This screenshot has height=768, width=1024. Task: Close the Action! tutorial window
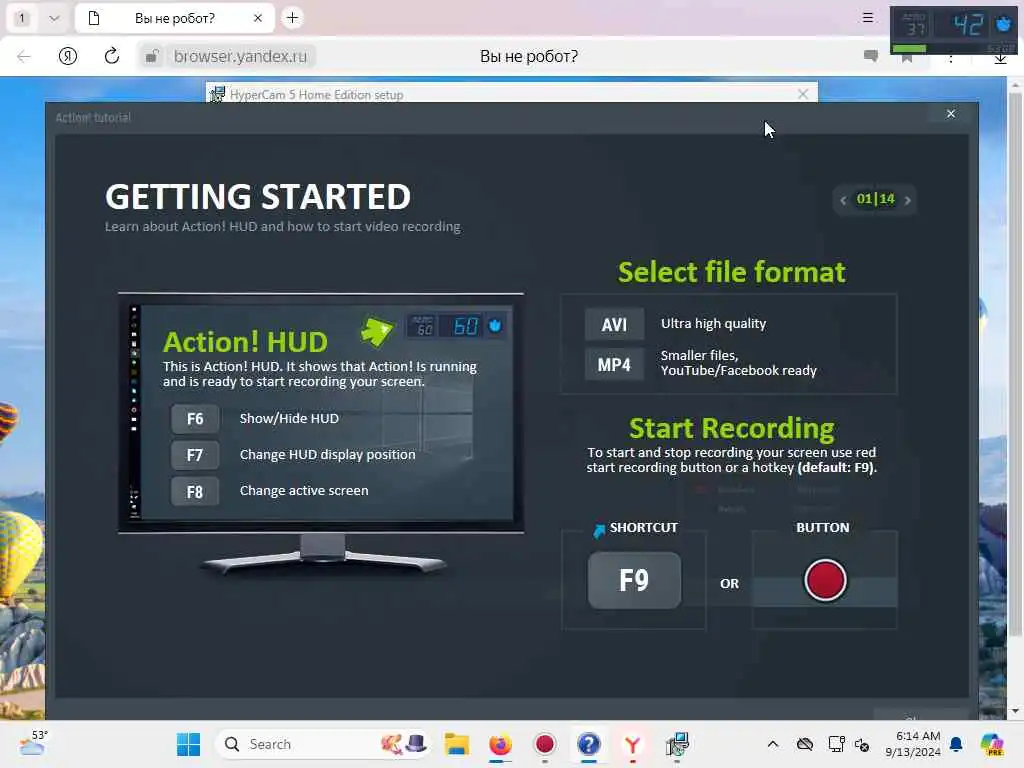coord(951,114)
